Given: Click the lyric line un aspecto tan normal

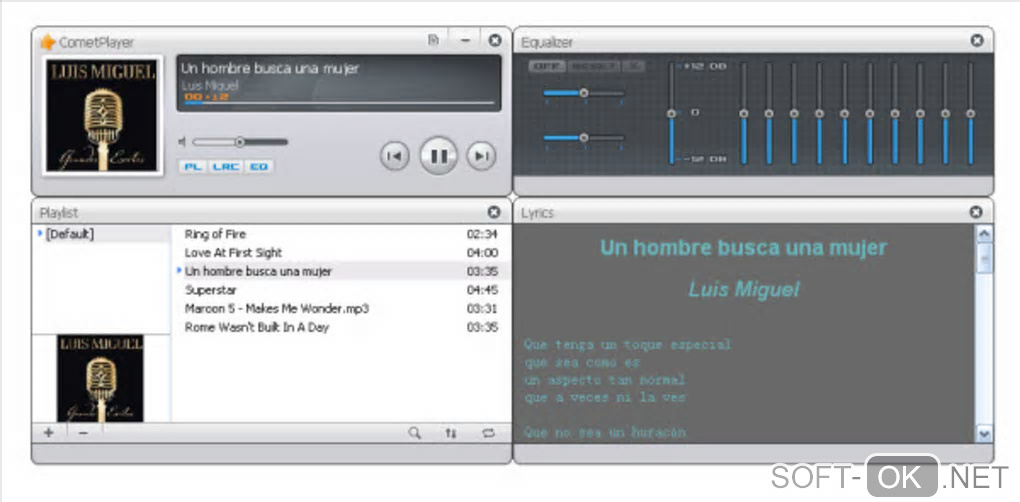Looking at the screenshot, I should 604,380.
